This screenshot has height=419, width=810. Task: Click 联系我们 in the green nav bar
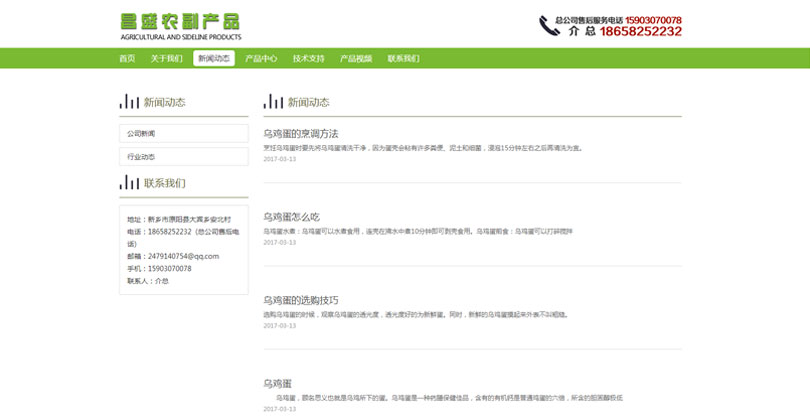403,58
